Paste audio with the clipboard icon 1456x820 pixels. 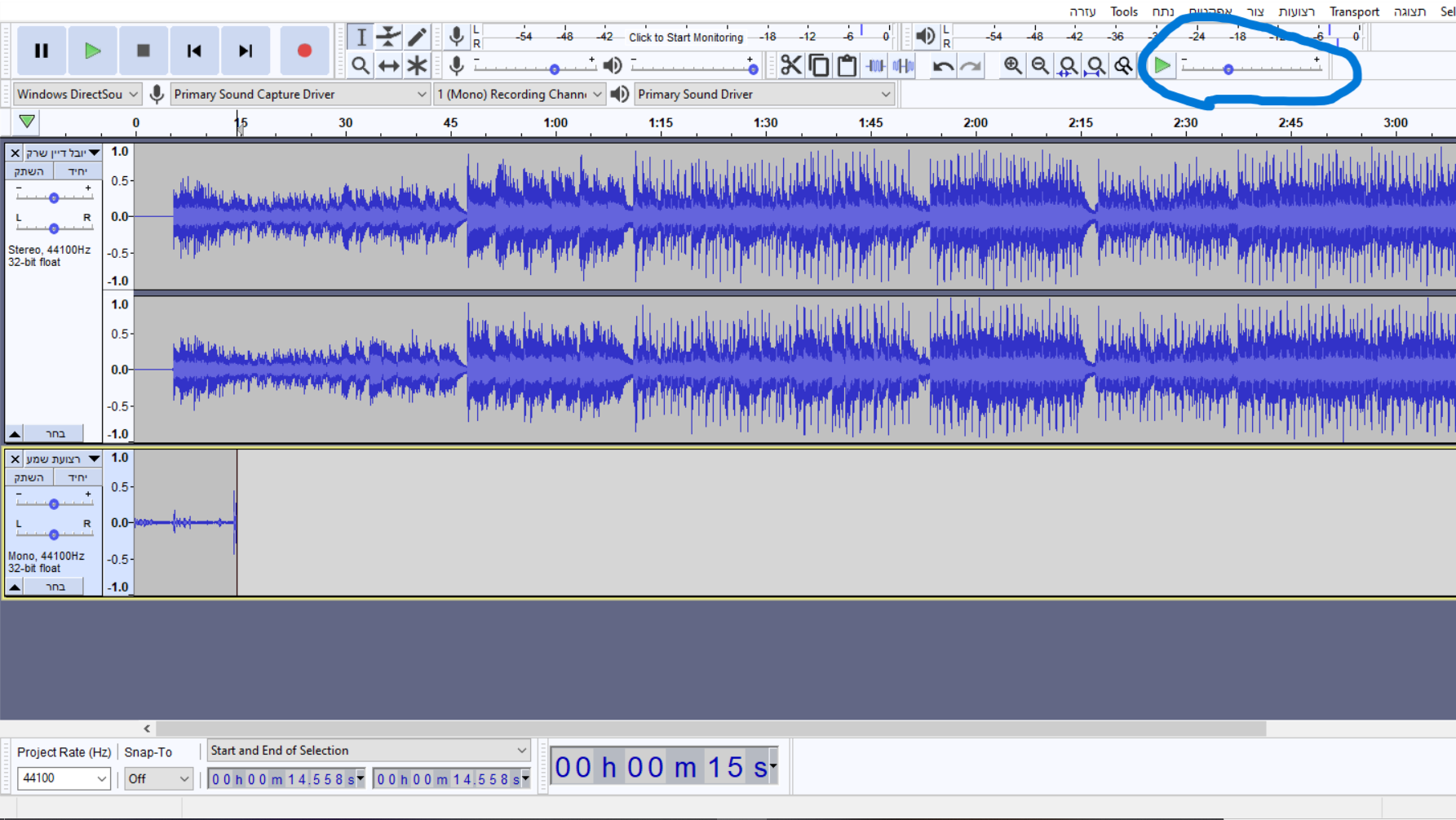pyautogui.click(x=847, y=65)
